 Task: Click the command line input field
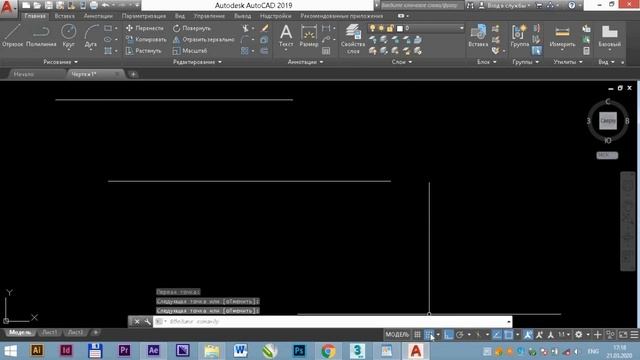332,322
